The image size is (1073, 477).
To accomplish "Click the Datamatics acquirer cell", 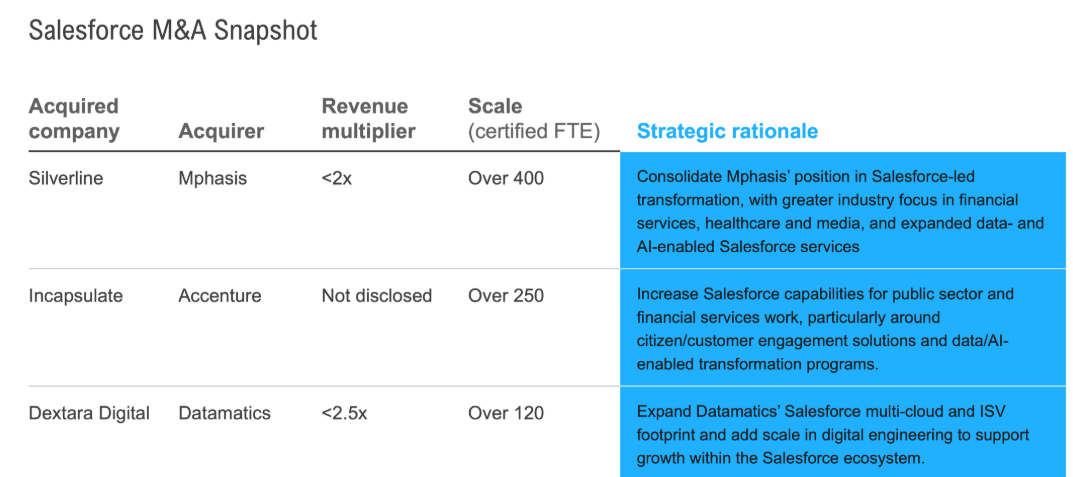I will [224, 413].
